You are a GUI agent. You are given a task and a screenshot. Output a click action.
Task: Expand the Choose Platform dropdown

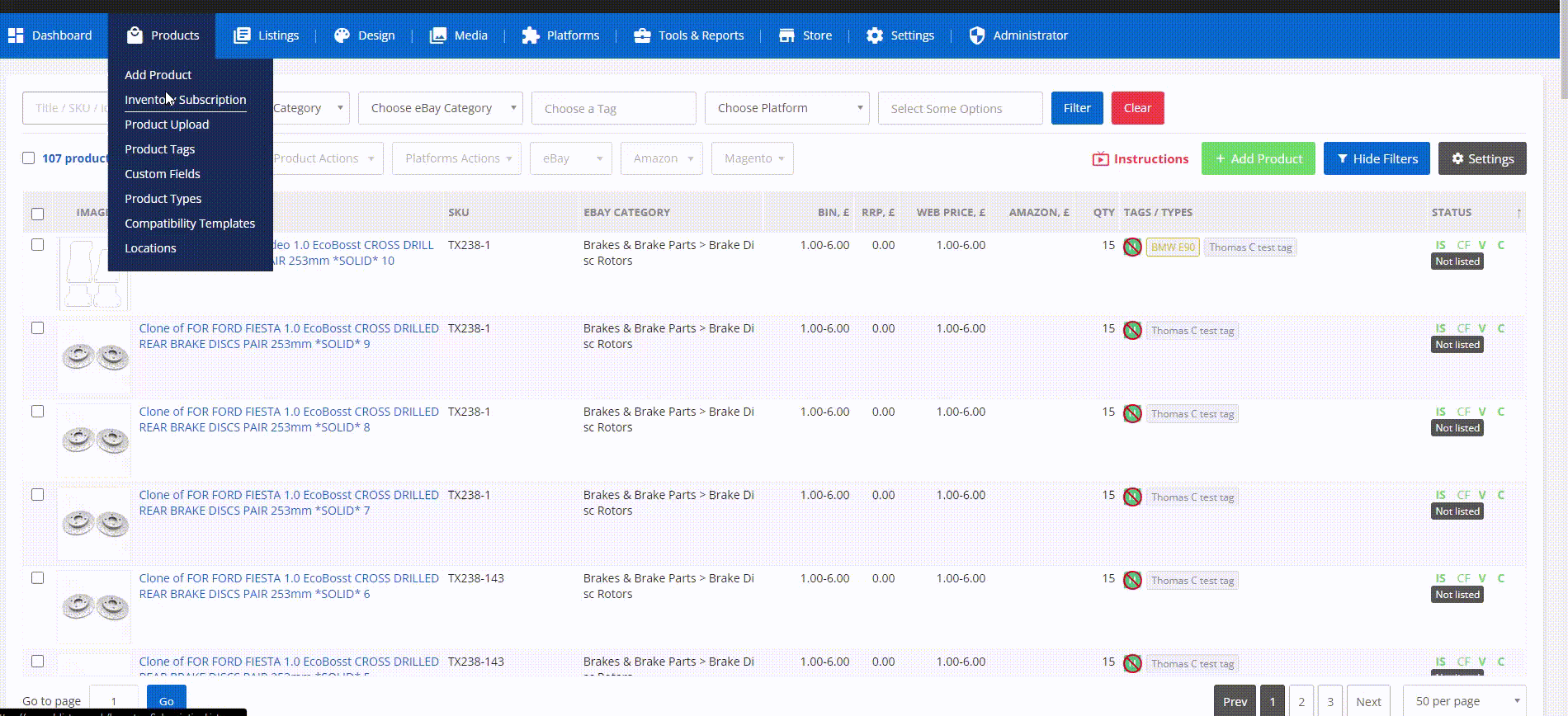tap(786, 108)
